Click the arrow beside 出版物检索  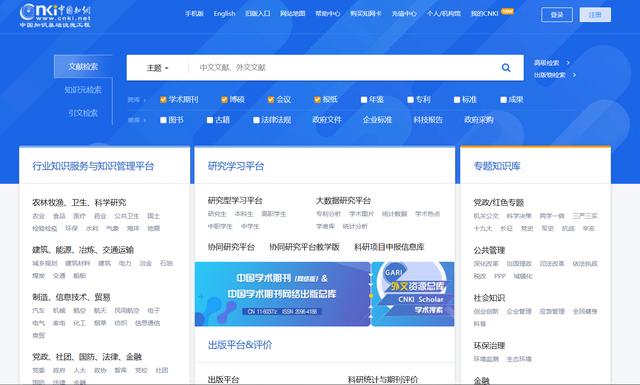click(x=574, y=75)
